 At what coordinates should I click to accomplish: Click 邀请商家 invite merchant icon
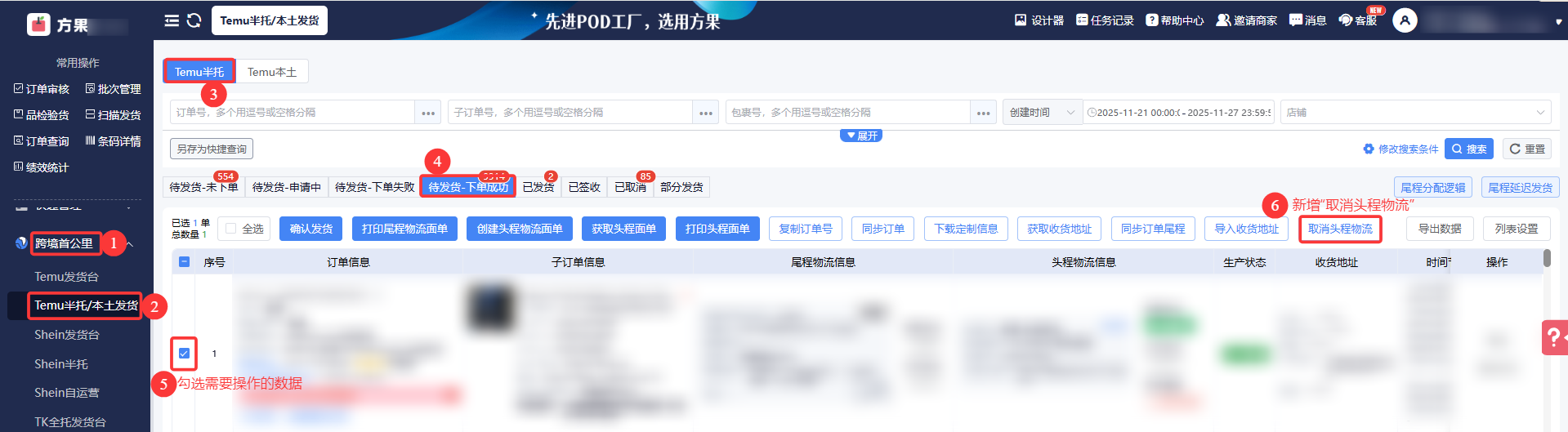[x=1223, y=20]
